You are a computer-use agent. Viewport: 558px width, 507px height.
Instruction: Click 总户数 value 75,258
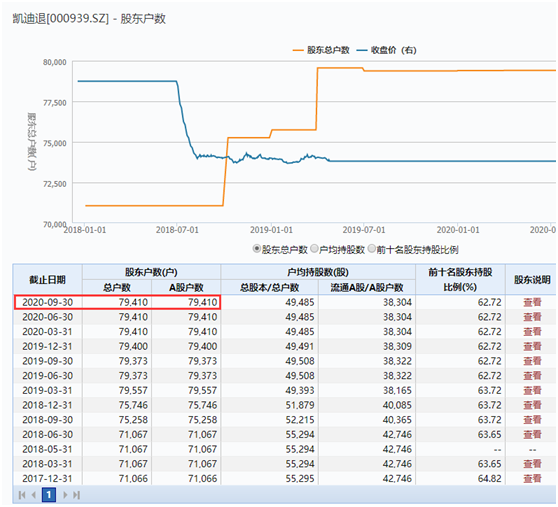pyautogui.click(x=133, y=420)
